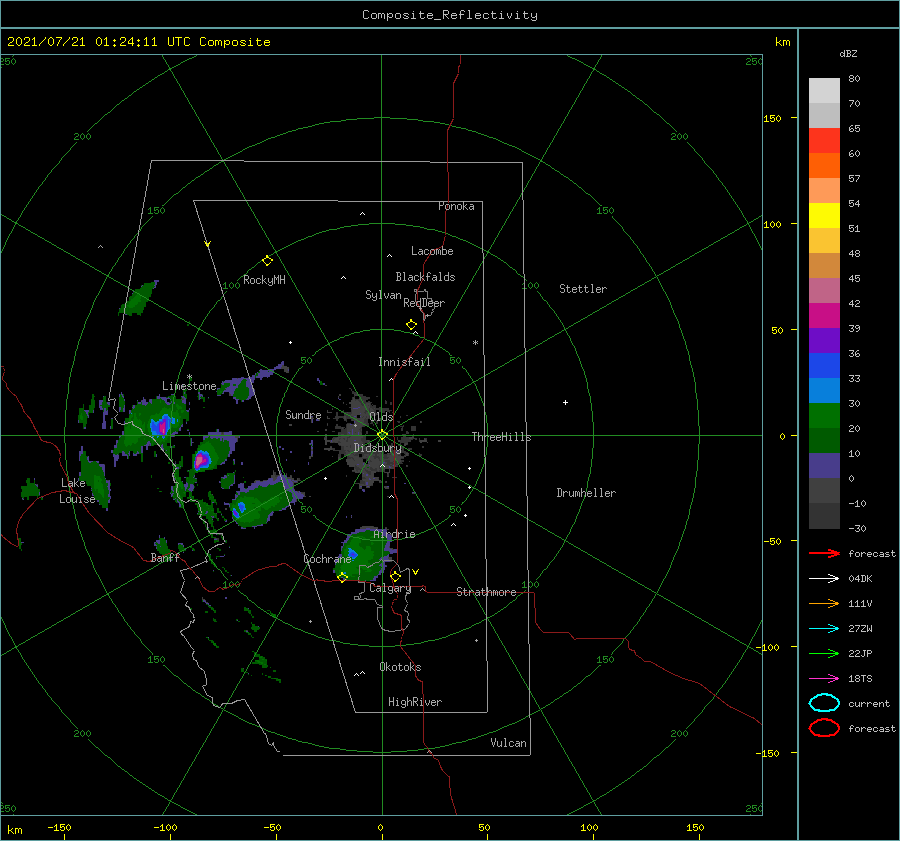Image resolution: width=900 pixels, height=841 pixels.
Task: Select the blue 36 dBZ swatch
Action: click(824, 365)
